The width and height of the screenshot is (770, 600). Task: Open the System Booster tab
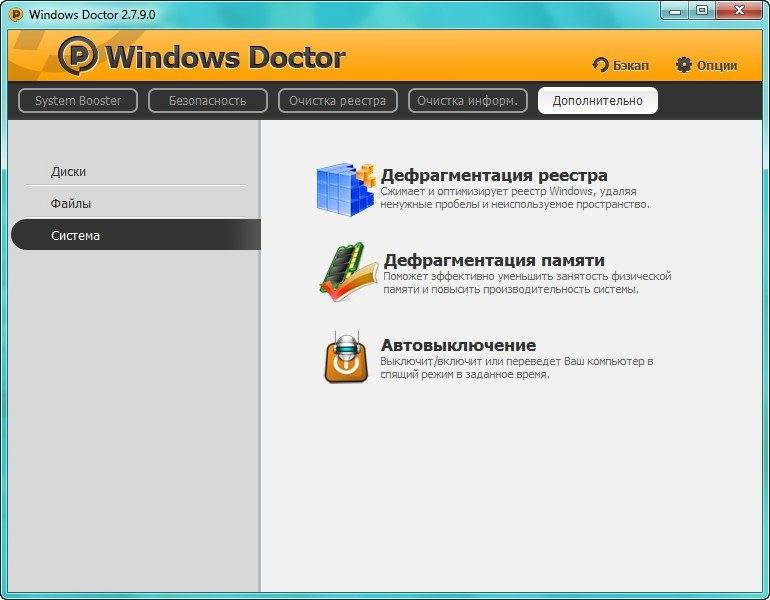click(x=78, y=101)
